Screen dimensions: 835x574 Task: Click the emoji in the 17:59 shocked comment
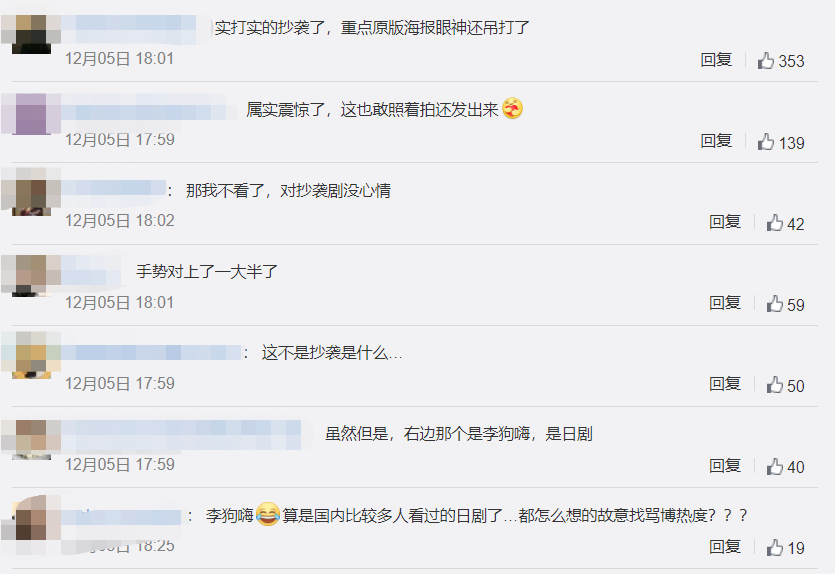pos(512,109)
